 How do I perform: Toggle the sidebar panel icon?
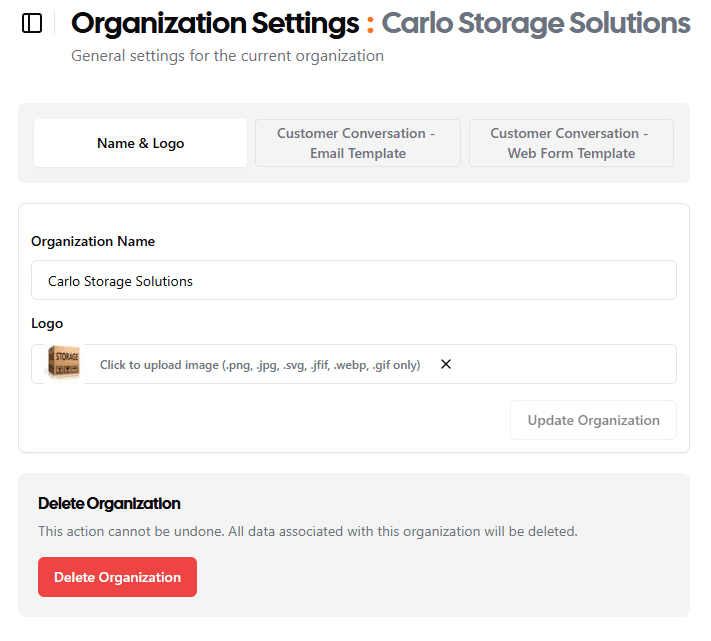[32, 23]
